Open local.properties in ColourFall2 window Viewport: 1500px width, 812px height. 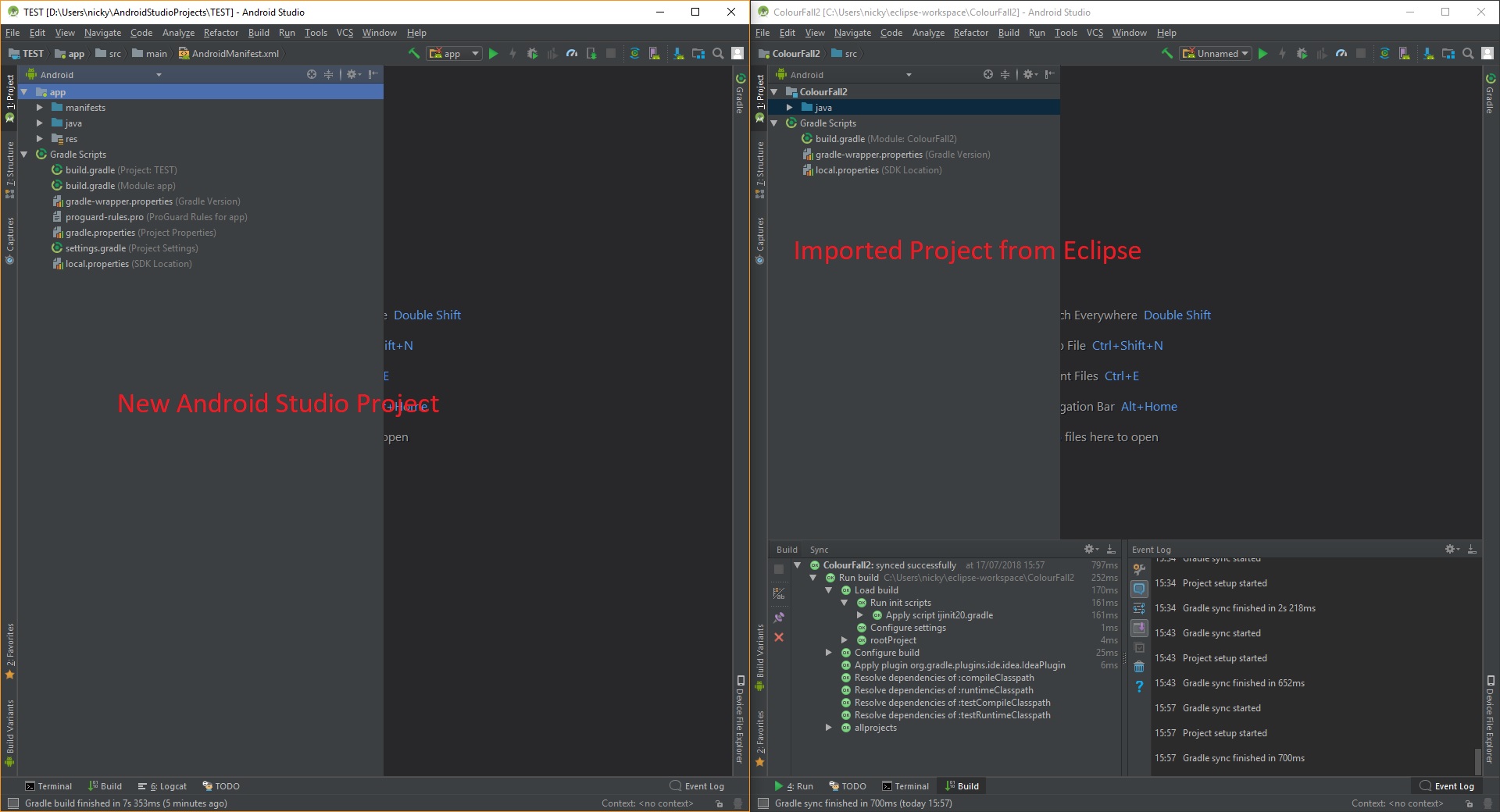[x=872, y=170]
